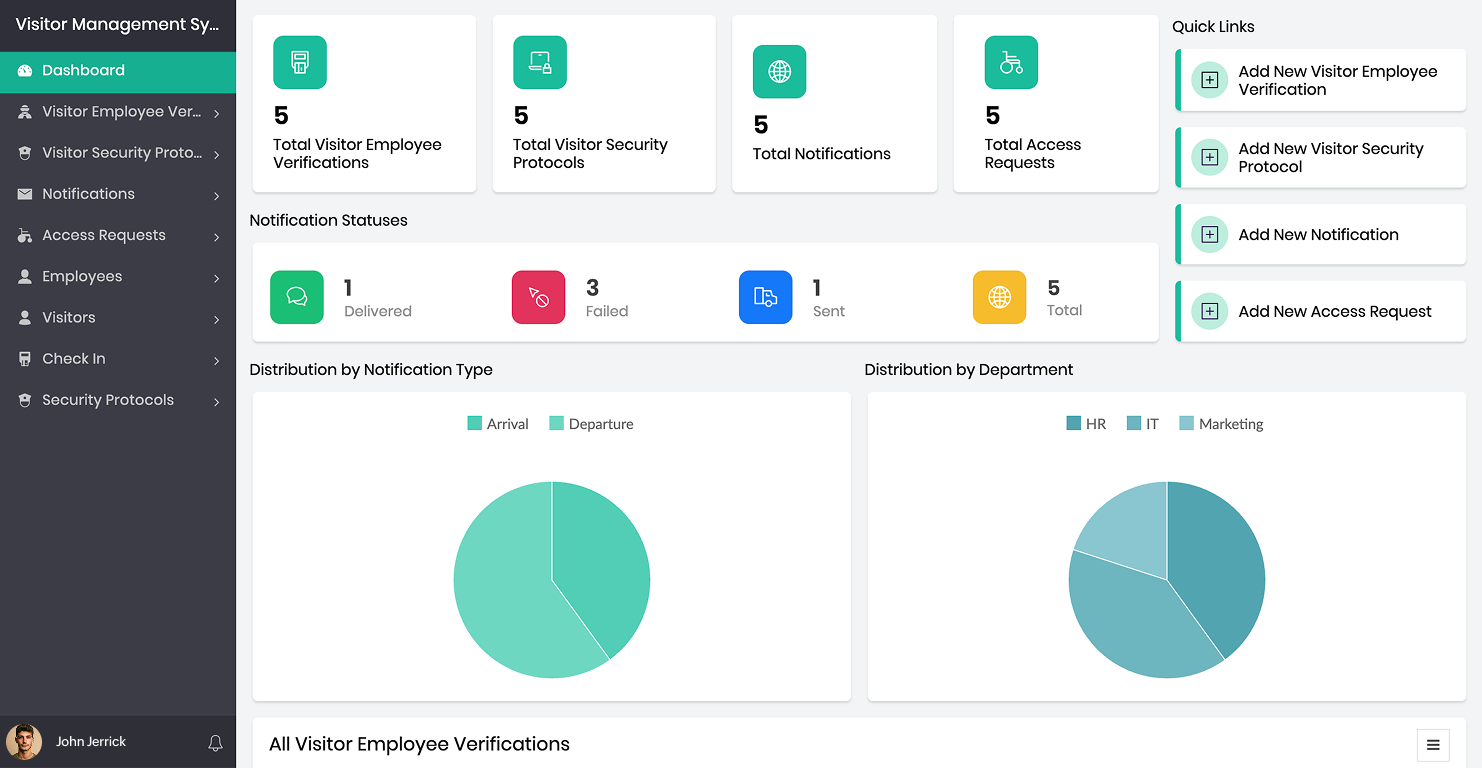
Task: Toggle Arrival series in the chart legend
Action: 498,424
